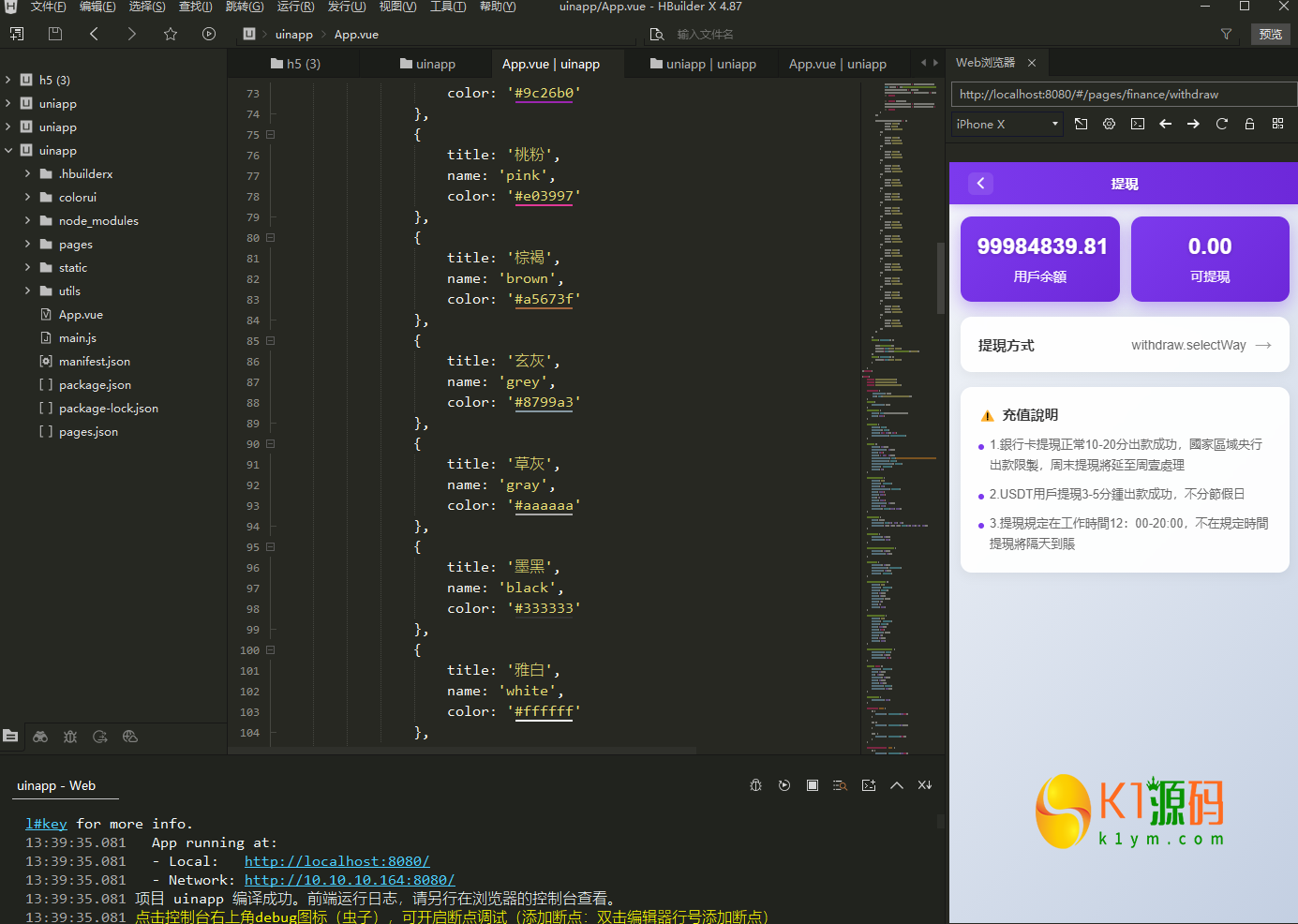This screenshot has width=1298, height=924.
Task: Toggle the 预览 preview button
Action: (x=1270, y=34)
